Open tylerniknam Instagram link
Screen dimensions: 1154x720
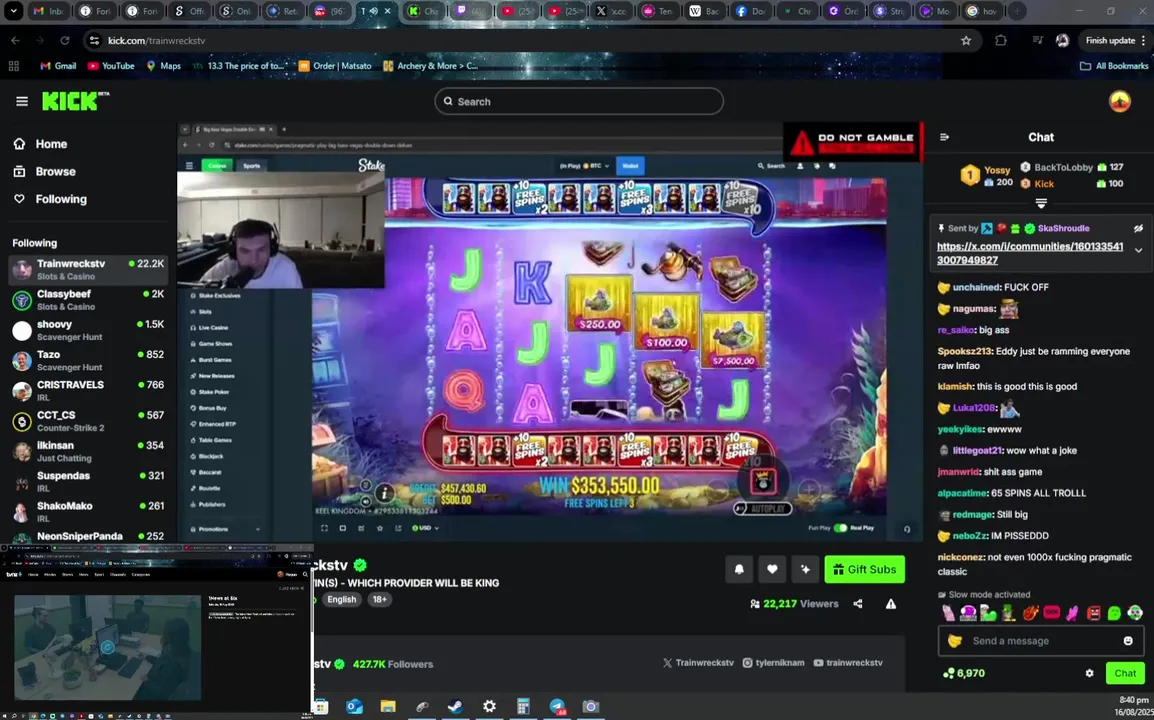(773, 663)
